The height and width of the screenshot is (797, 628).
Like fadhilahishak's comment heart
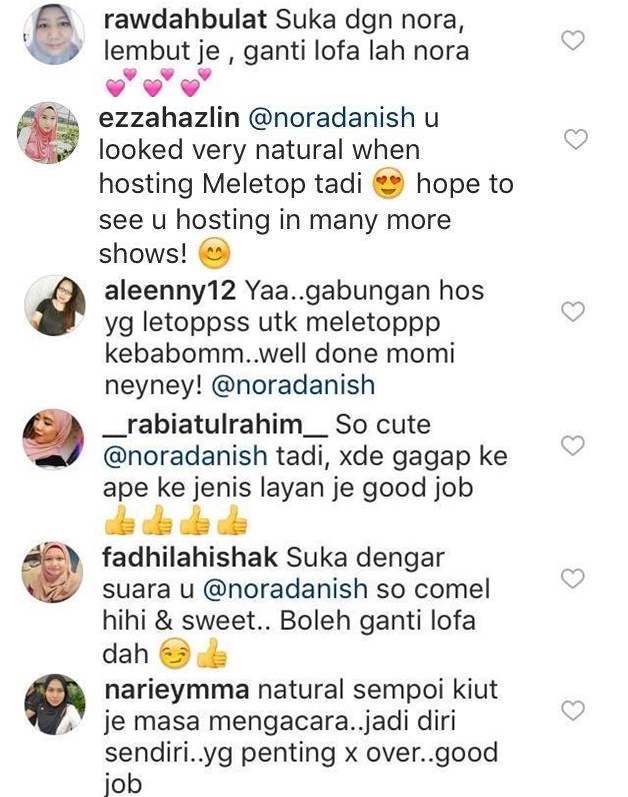tap(573, 578)
